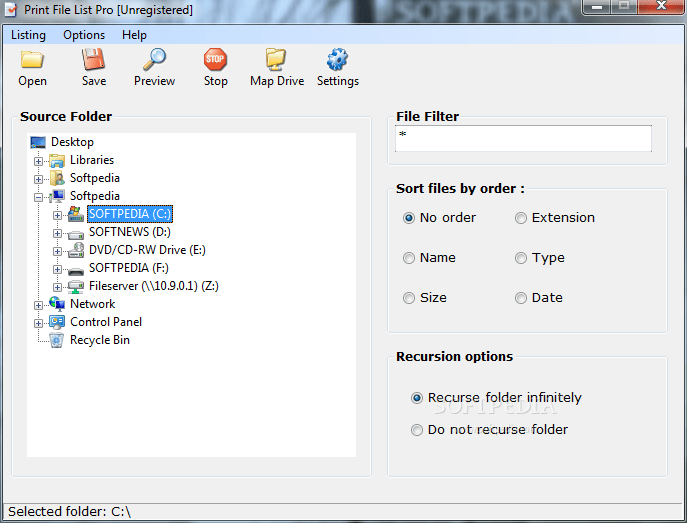Expand the Fileserver (Z:) node

tap(57, 287)
